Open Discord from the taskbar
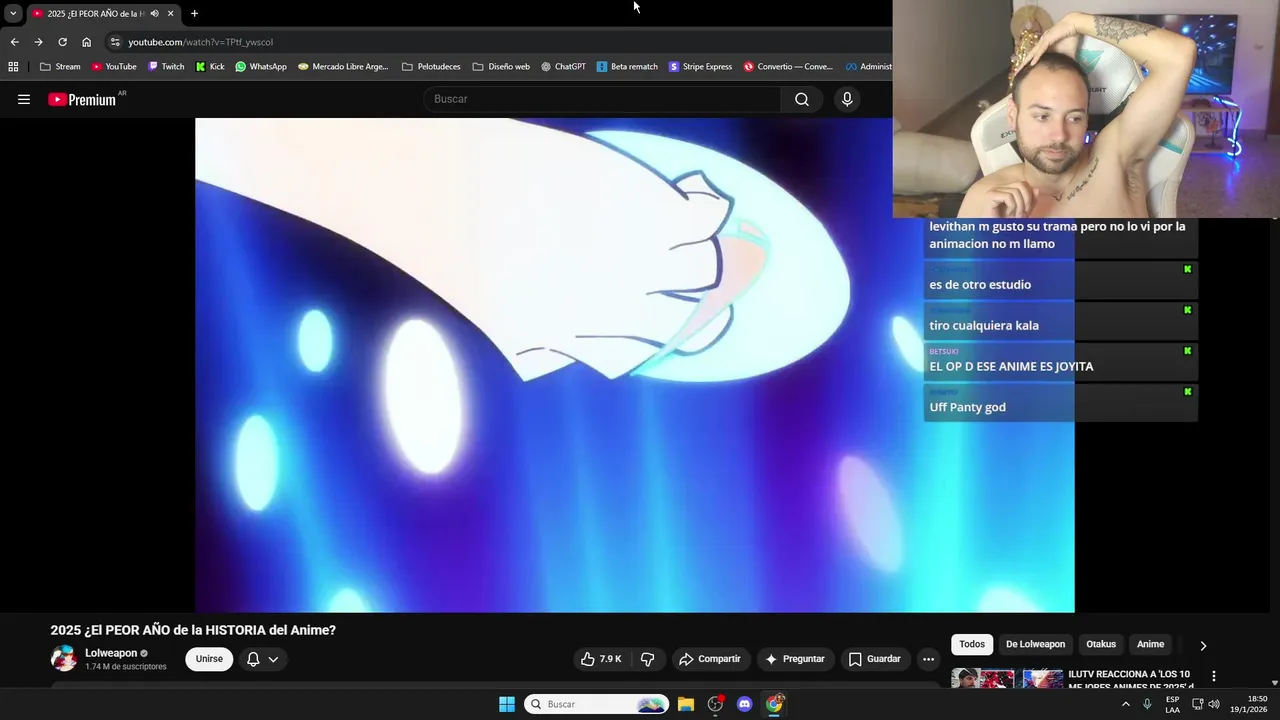This screenshot has width=1280, height=720. [744, 704]
